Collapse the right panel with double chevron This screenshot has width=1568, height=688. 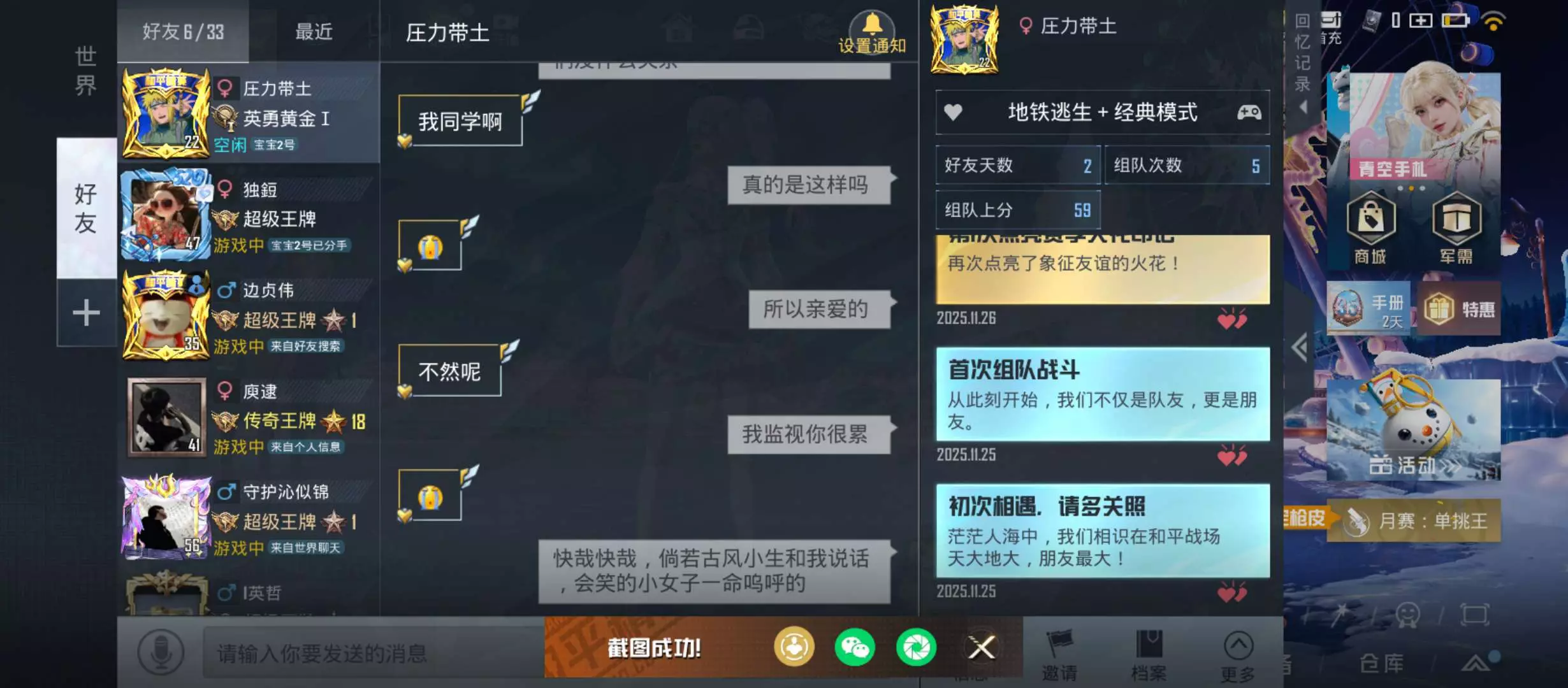click(1299, 347)
